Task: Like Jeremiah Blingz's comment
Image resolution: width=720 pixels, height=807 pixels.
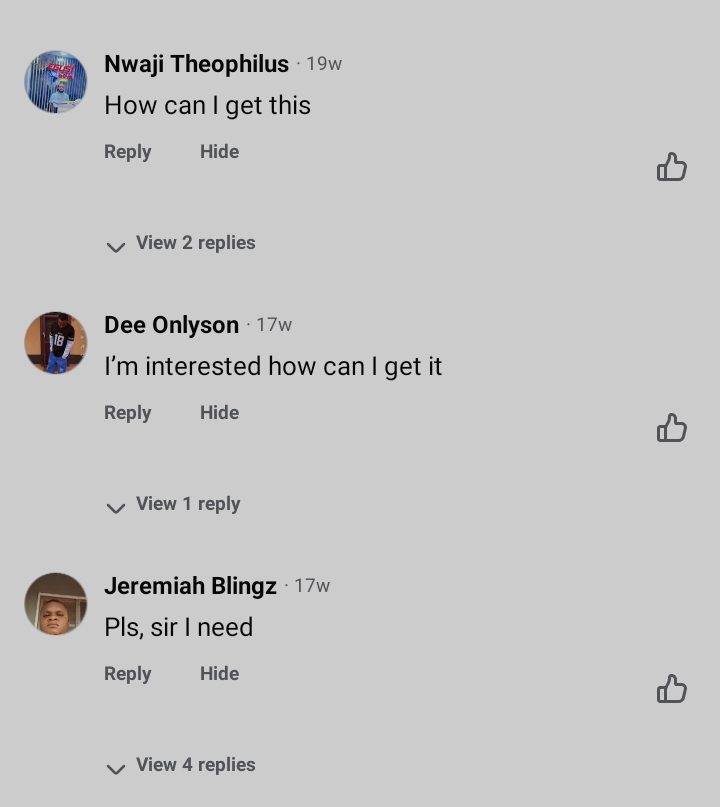Action: pyautogui.click(x=672, y=689)
